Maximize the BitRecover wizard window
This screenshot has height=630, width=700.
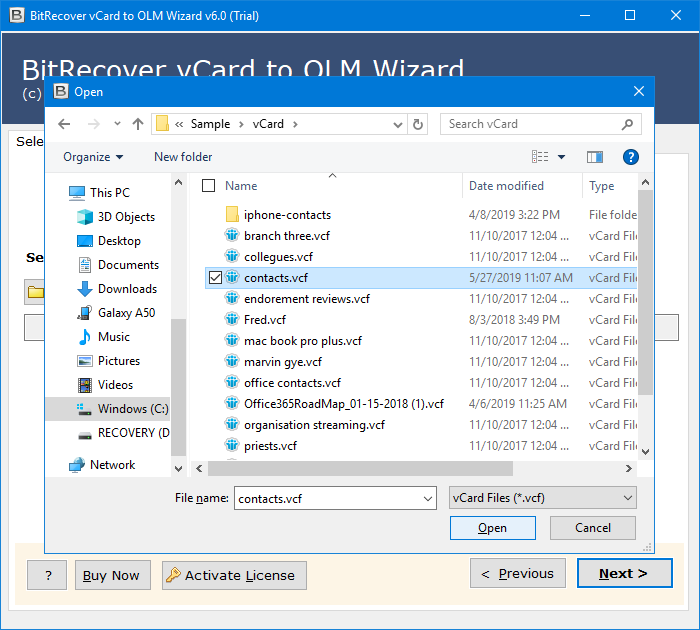(x=630, y=16)
